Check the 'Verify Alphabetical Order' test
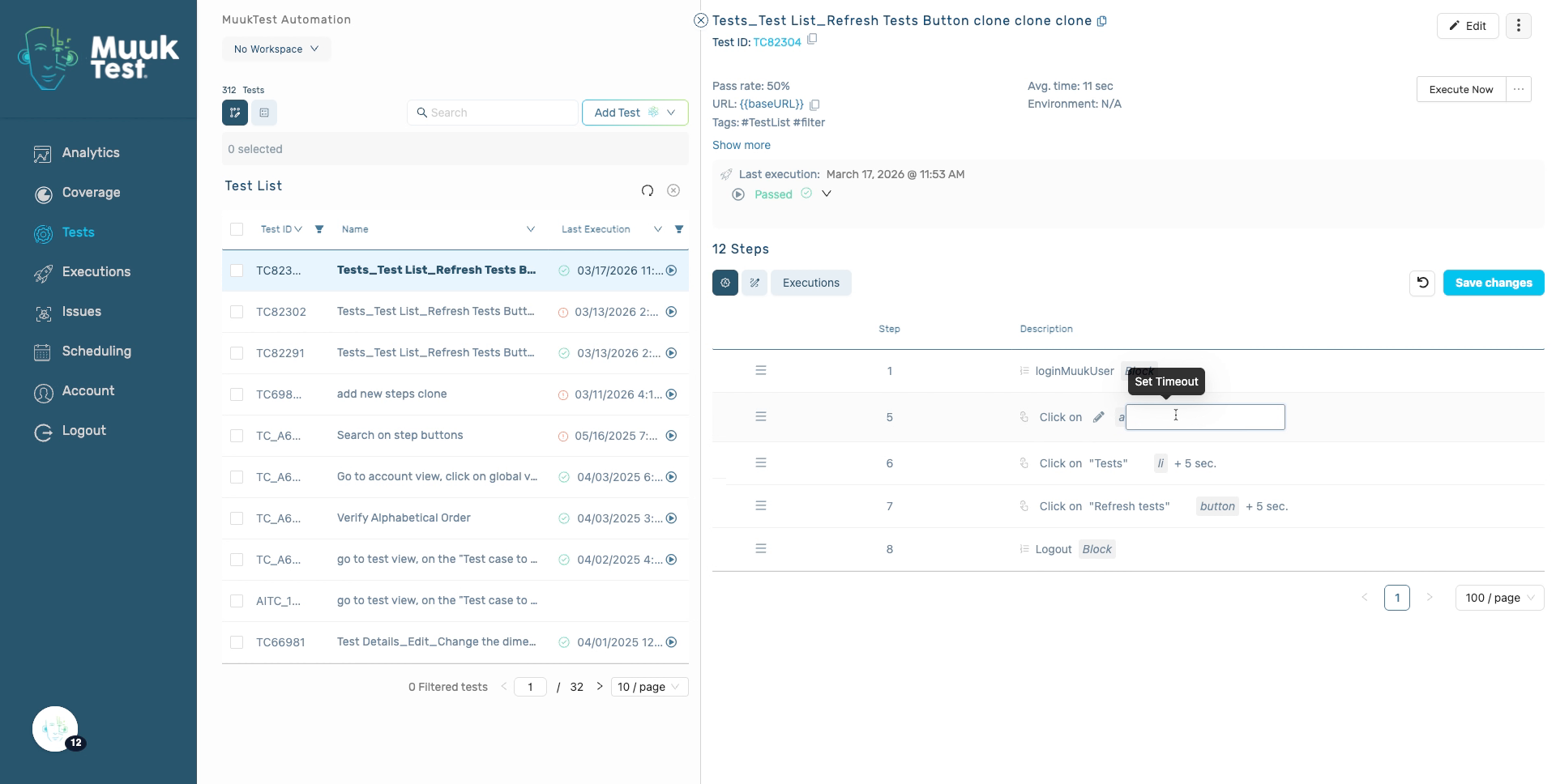The width and height of the screenshot is (1556, 784). click(x=237, y=518)
